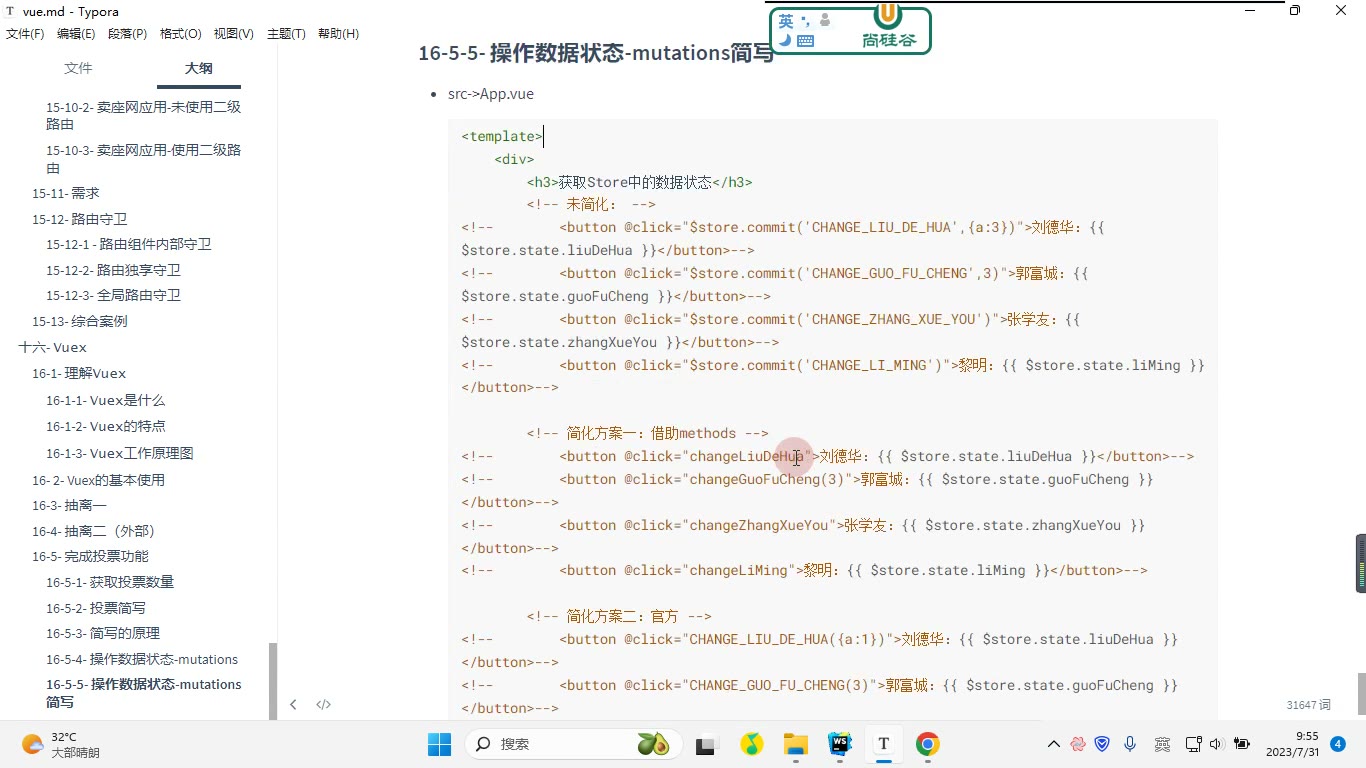Screen dimensions: 1366x768
Task: Click Typora icon on the taskbar
Action: pos(884,744)
